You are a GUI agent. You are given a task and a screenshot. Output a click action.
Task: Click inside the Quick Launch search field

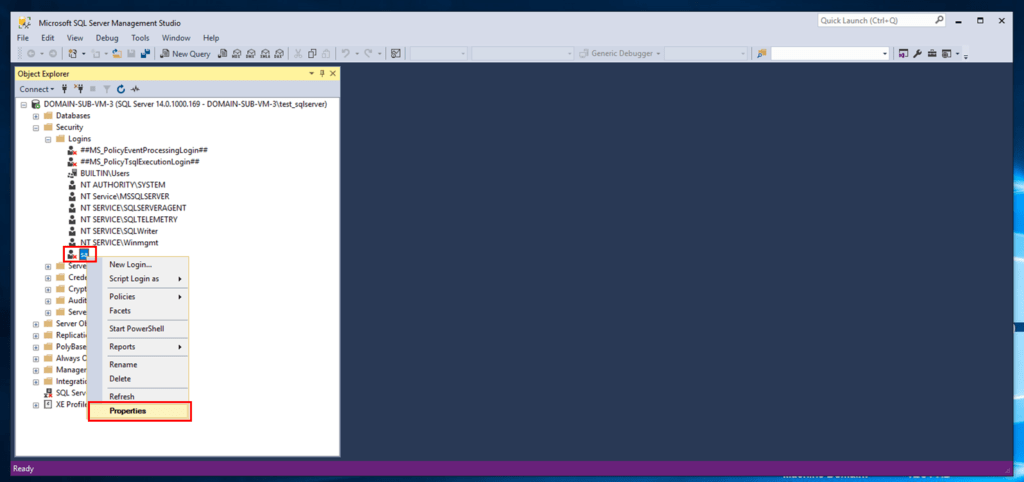[874, 20]
